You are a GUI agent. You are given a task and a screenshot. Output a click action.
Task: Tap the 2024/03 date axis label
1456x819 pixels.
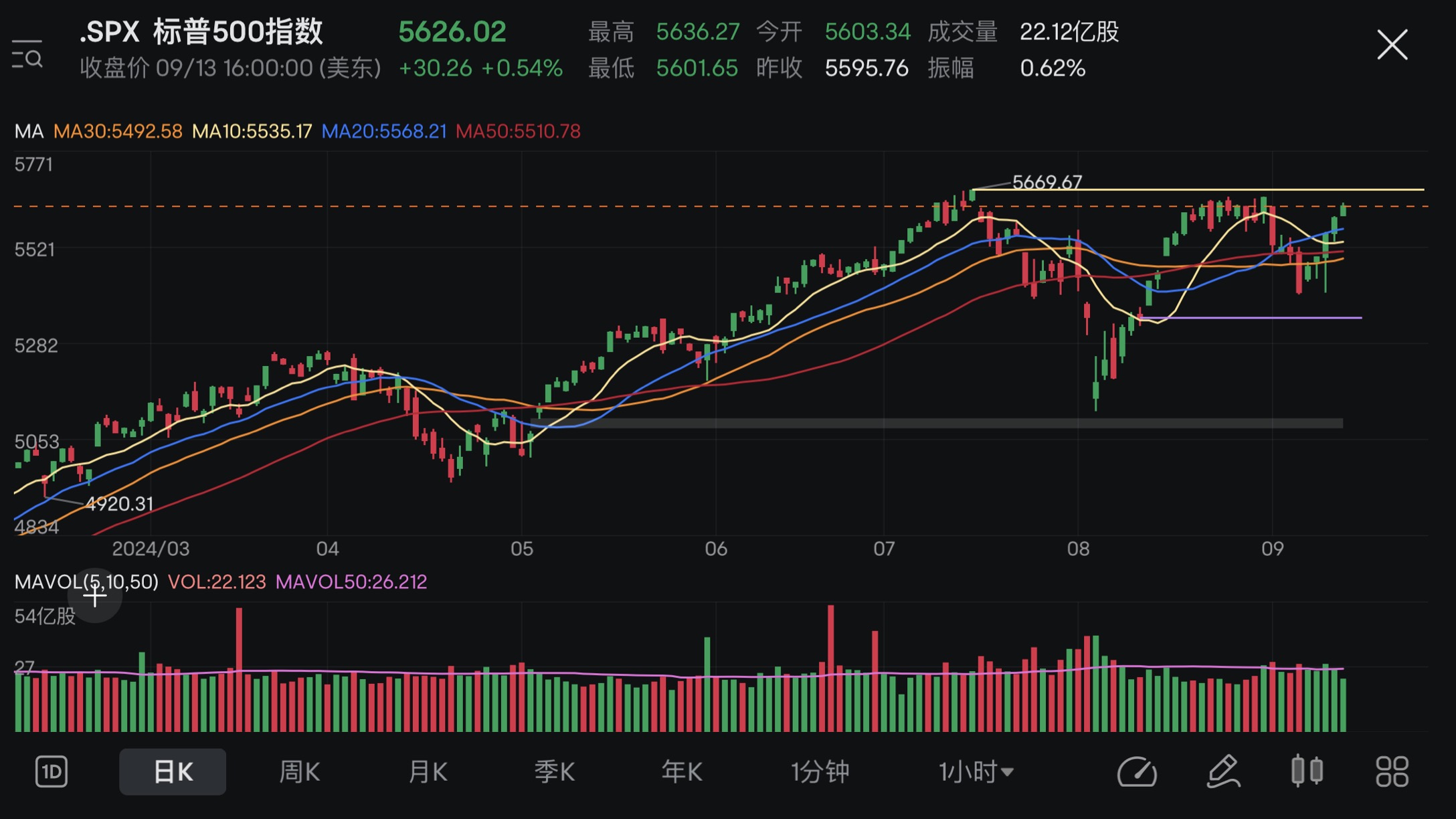point(151,549)
